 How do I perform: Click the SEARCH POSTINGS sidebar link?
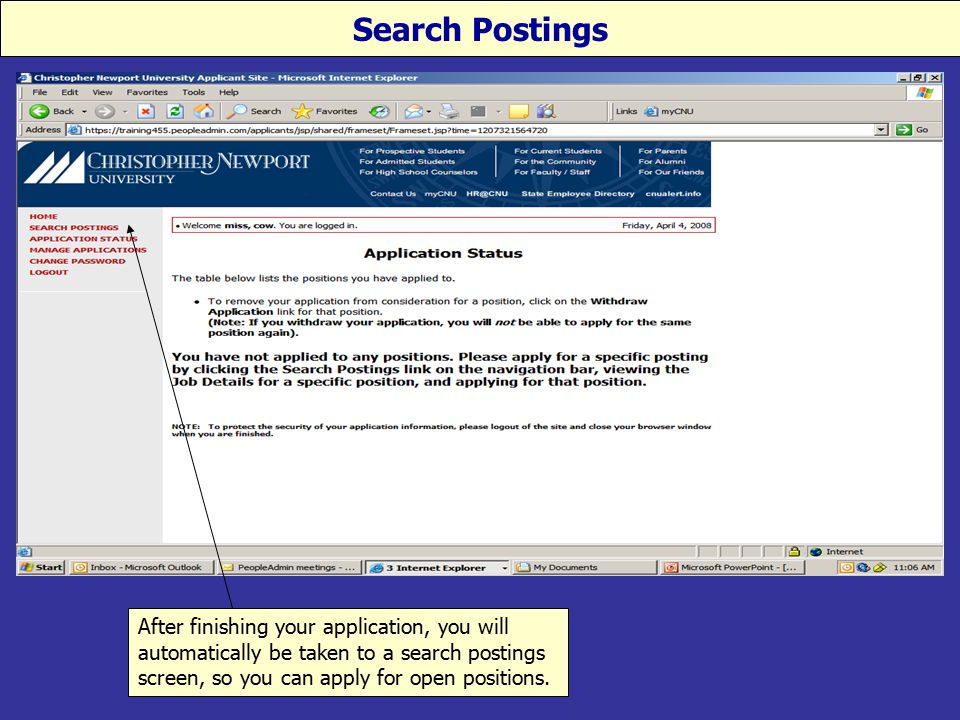tap(74, 228)
